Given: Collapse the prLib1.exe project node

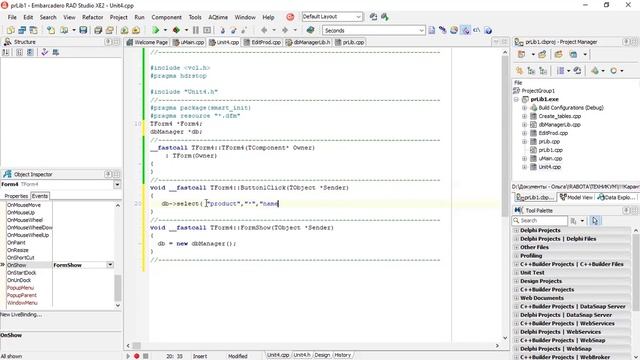Looking at the screenshot, I should point(516,99).
